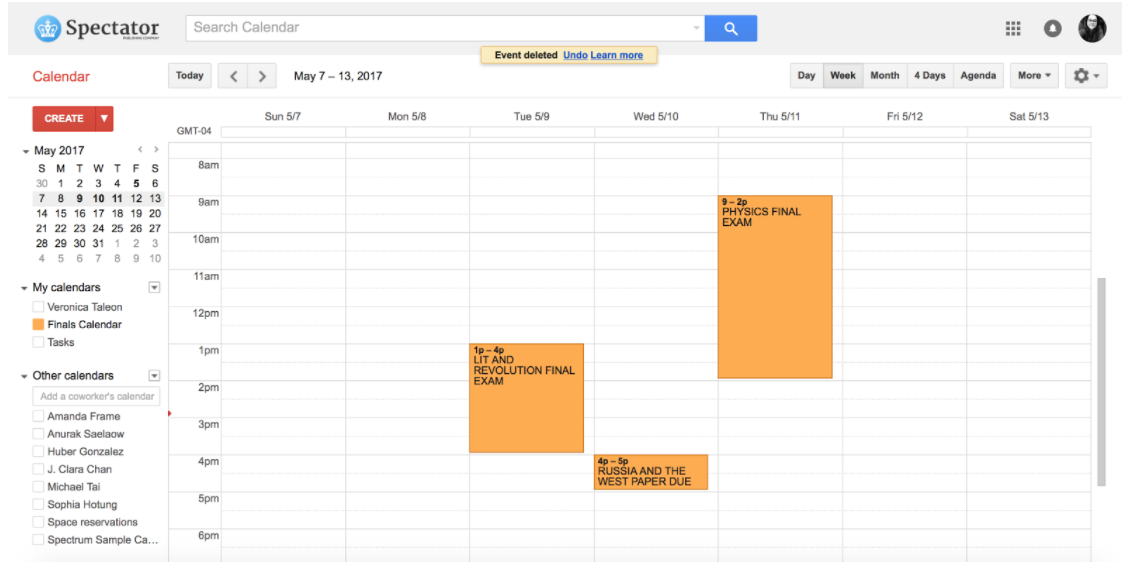Go to next week with right arrow

click(262, 76)
